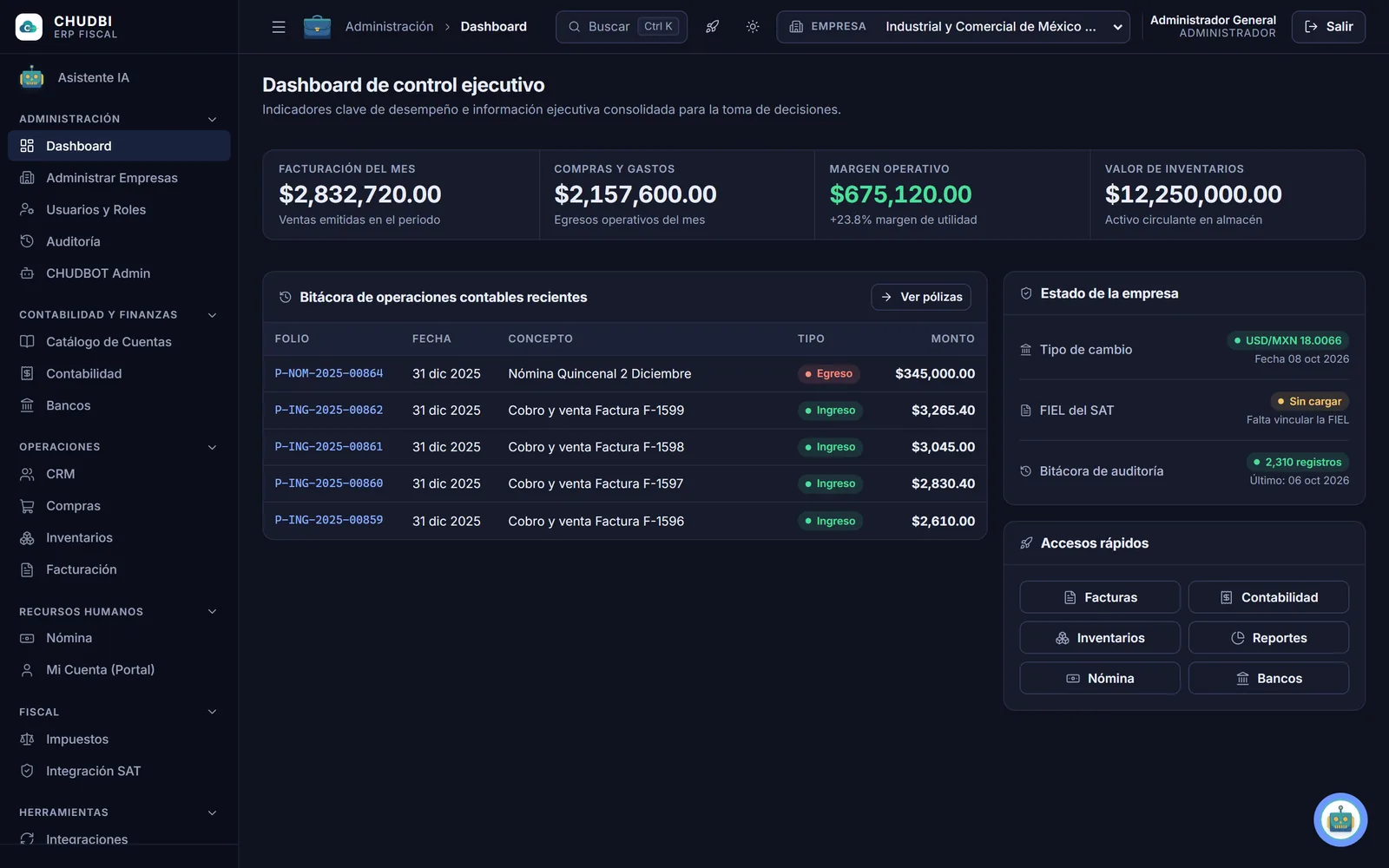Screen dimensions: 1389x868
Task: Toggle light theme with the sun icon
Action: tap(753, 27)
